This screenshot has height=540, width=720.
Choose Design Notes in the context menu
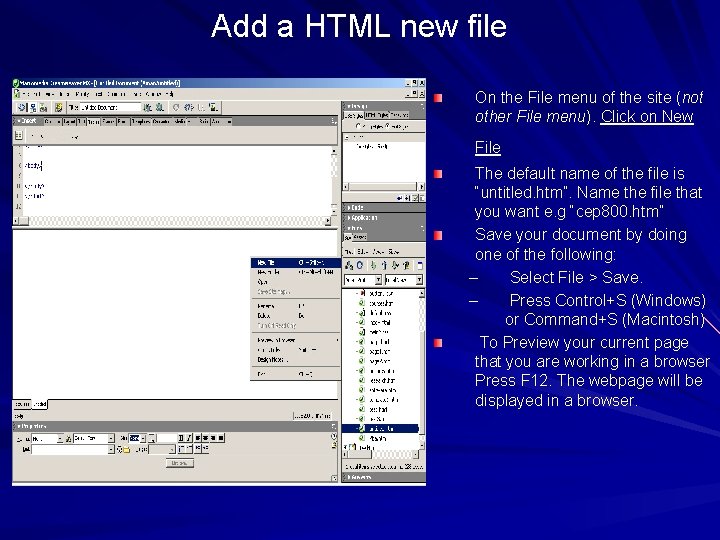pyautogui.click(x=295, y=360)
